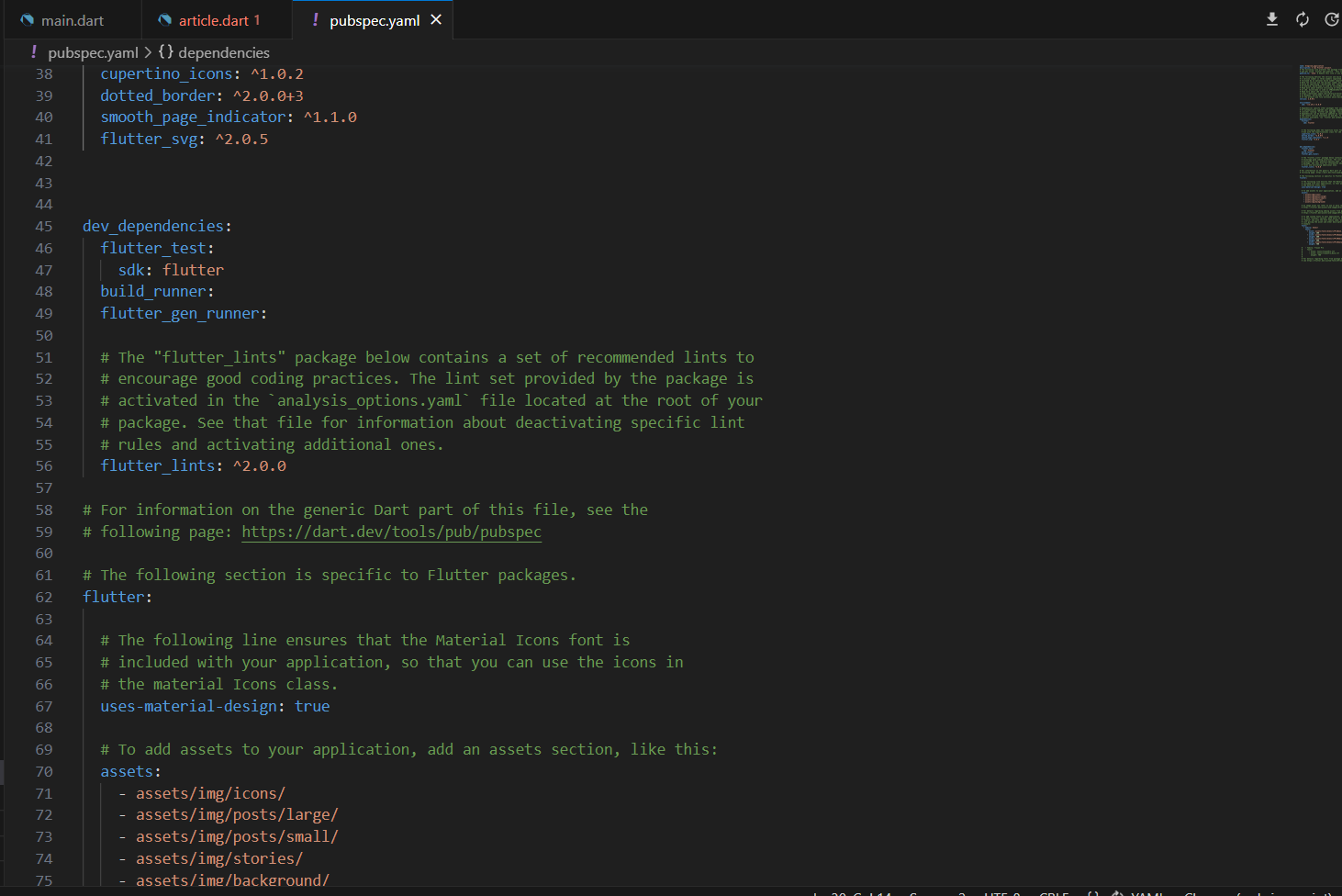Viewport: 1342px width, 896px height.
Task: Click pubspec.yaml in the breadcrumb
Action: tap(93, 52)
